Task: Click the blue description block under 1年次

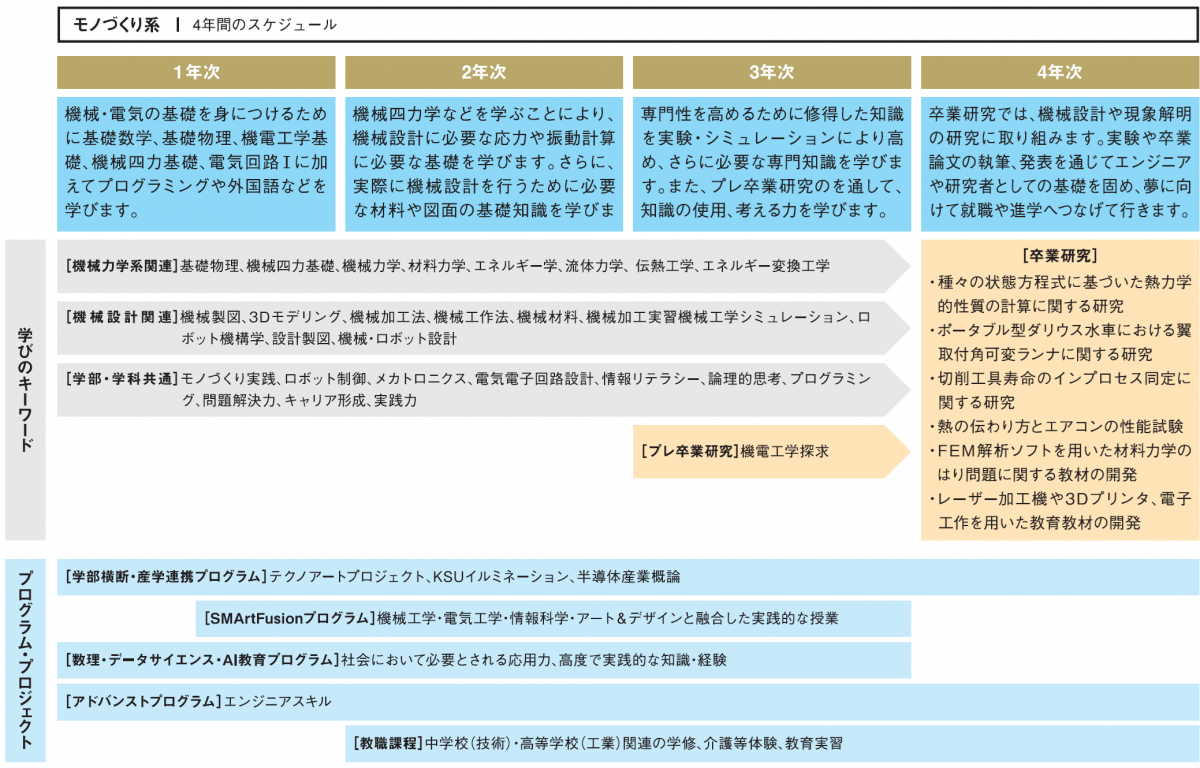Action: coord(196,164)
